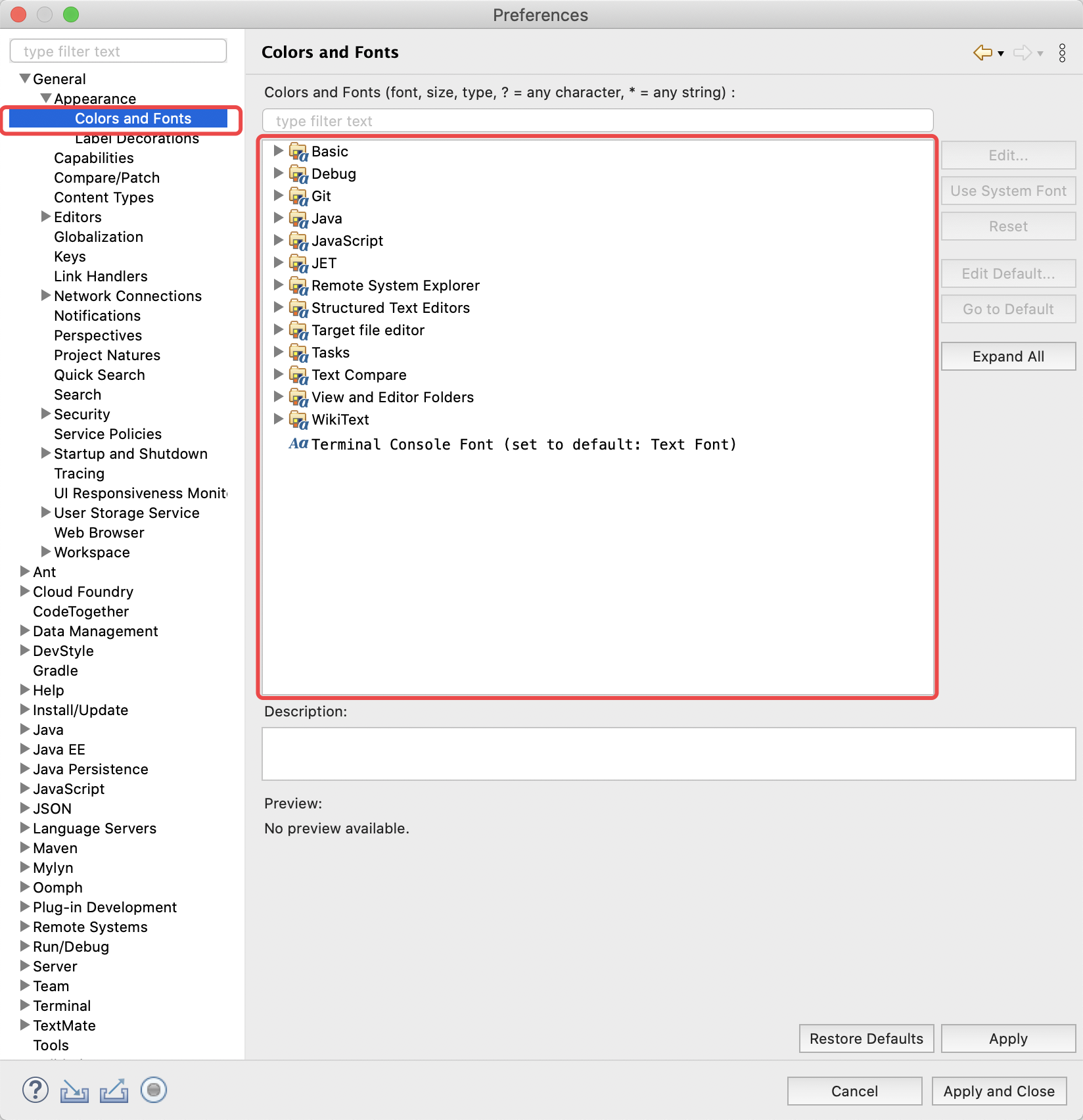The height and width of the screenshot is (1120, 1083).
Task: Expand the Run/Debug preferences node
Action: 25,946
